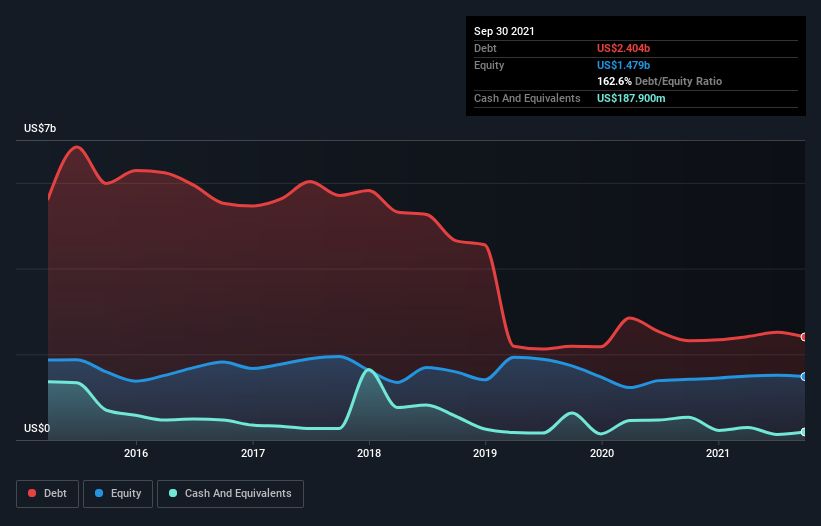Viewport: 821px width, 526px height.
Task: Click the US$2.404b debt value
Action: [x=623, y=48]
